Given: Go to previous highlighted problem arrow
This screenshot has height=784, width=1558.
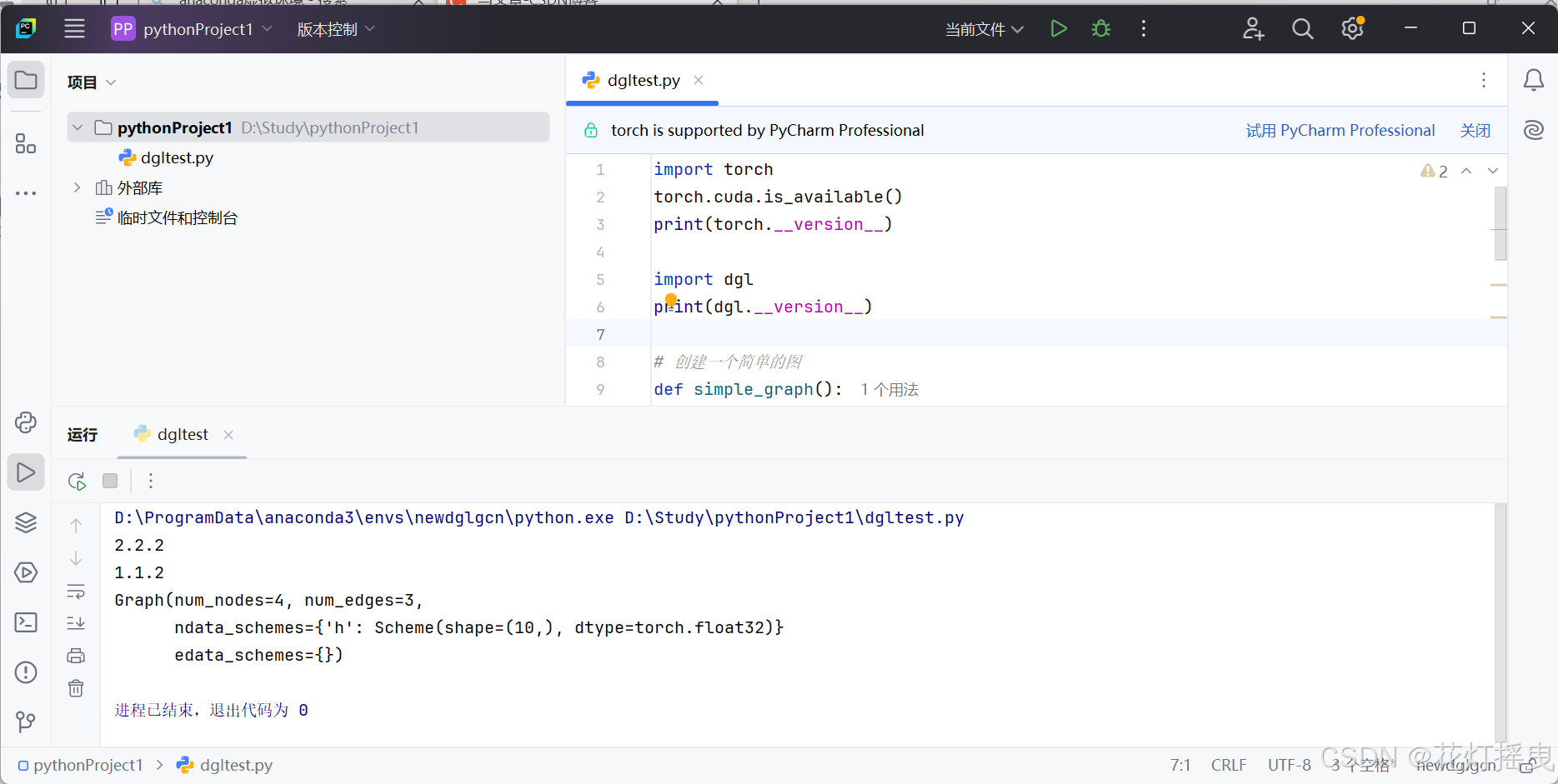Looking at the screenshot, I should (1466, 171).
